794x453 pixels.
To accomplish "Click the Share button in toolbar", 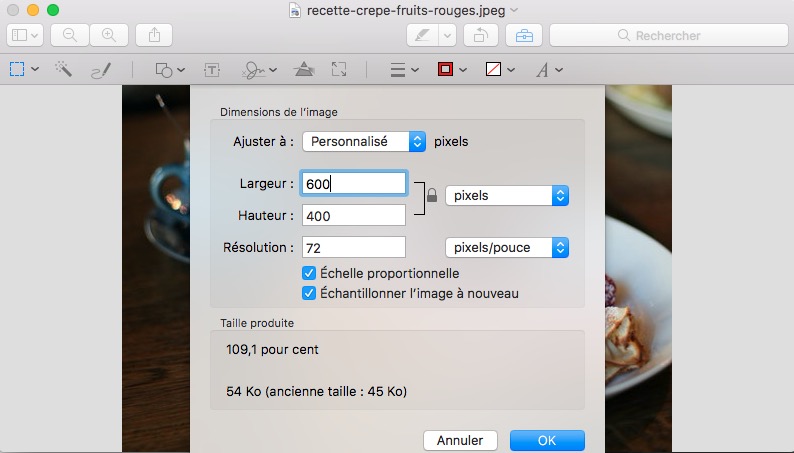I will point(154,35).
